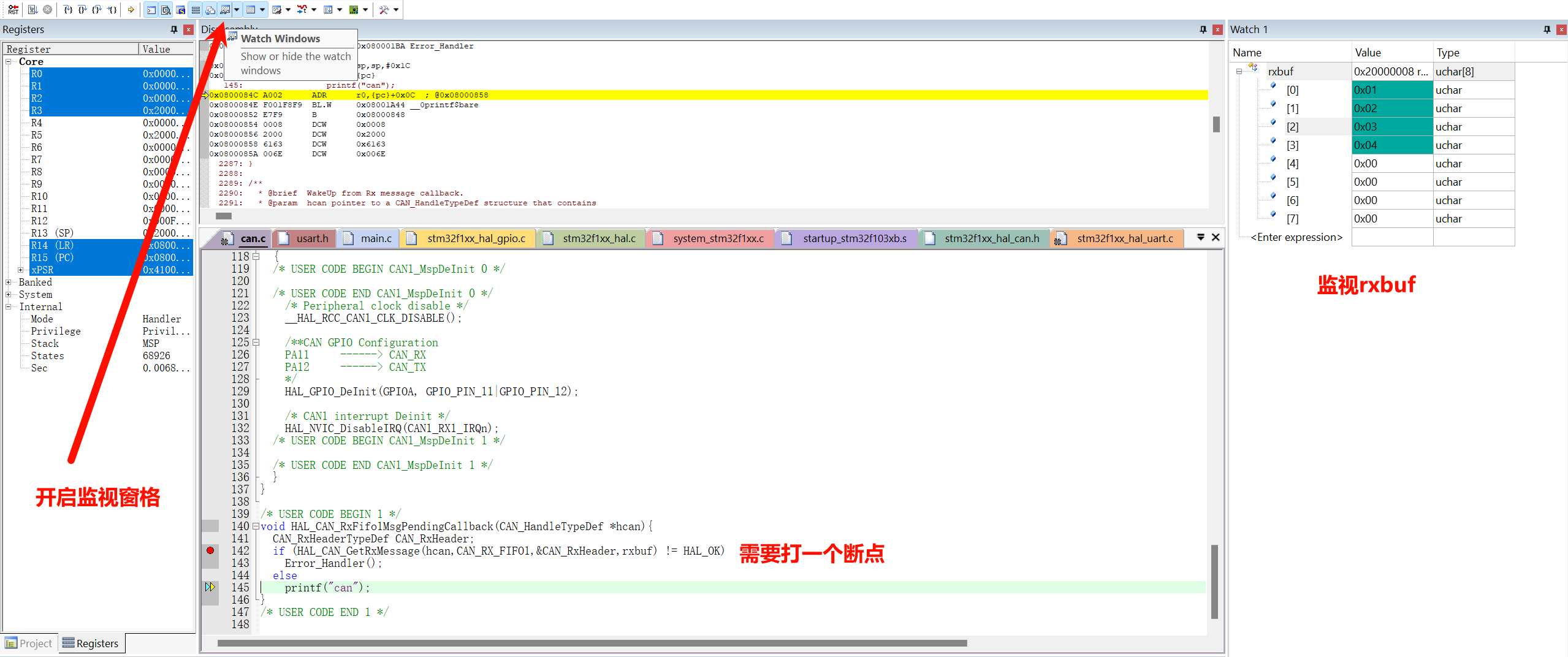Step out of the current function
The width and height of the screenshot is (1568, 657).
tap(97, 10)
